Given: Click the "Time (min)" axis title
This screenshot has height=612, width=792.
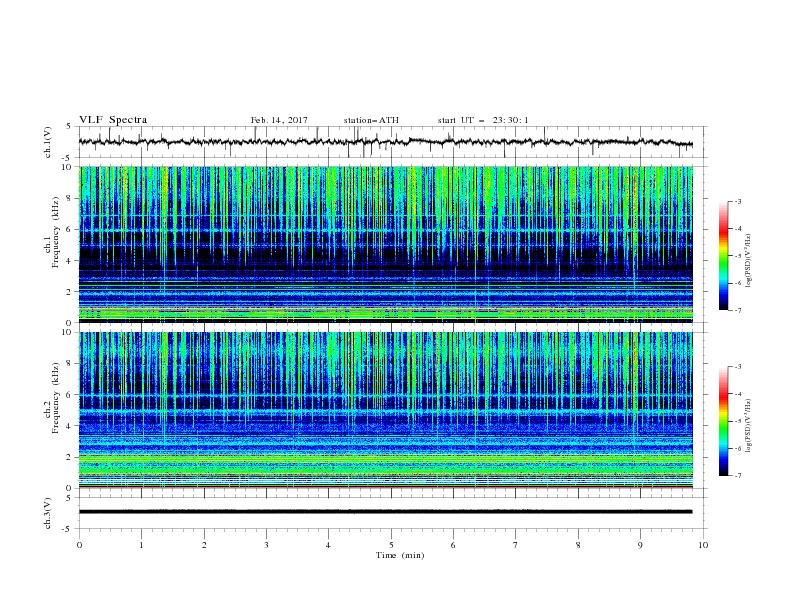Looking at the screenshot, I should [400, 555].
